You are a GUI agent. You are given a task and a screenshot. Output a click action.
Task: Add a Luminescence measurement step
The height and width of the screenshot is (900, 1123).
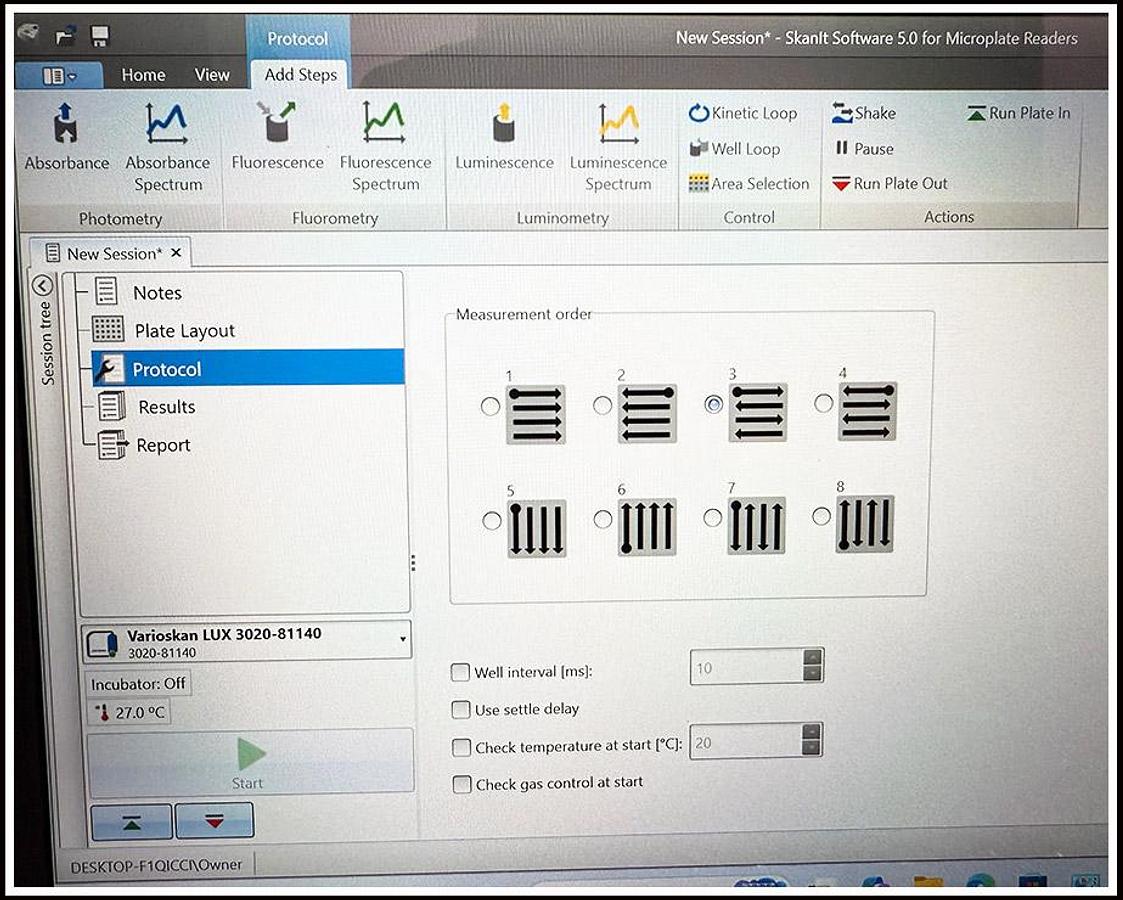coord(504,138)
